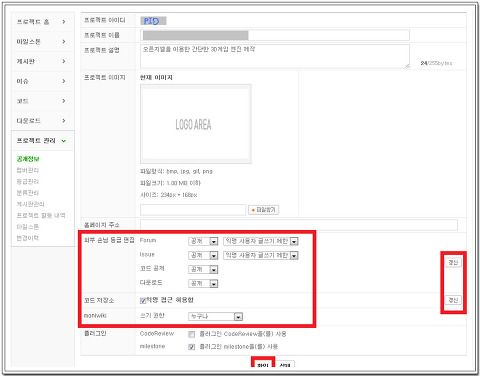Open 변경이력 submenu link

[x=28, y=238]
